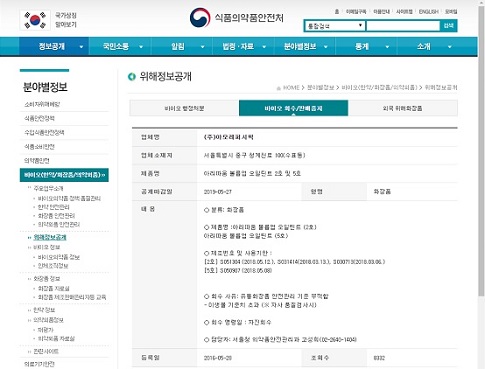Open the 법령·자료 main menu
485x369 pixels.
pos(238,46)
